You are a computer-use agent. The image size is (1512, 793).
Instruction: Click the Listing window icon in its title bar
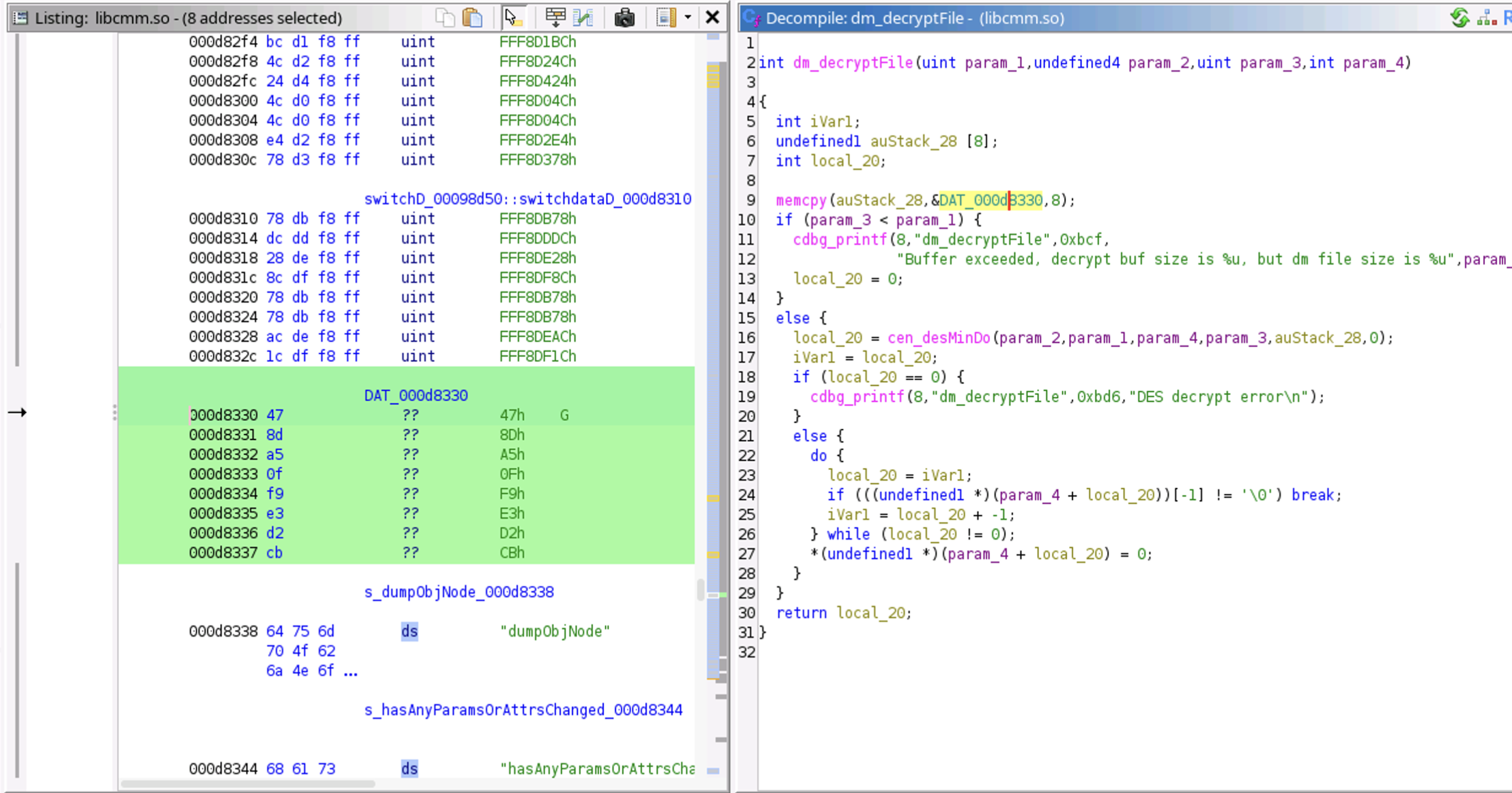click(20, 18)
